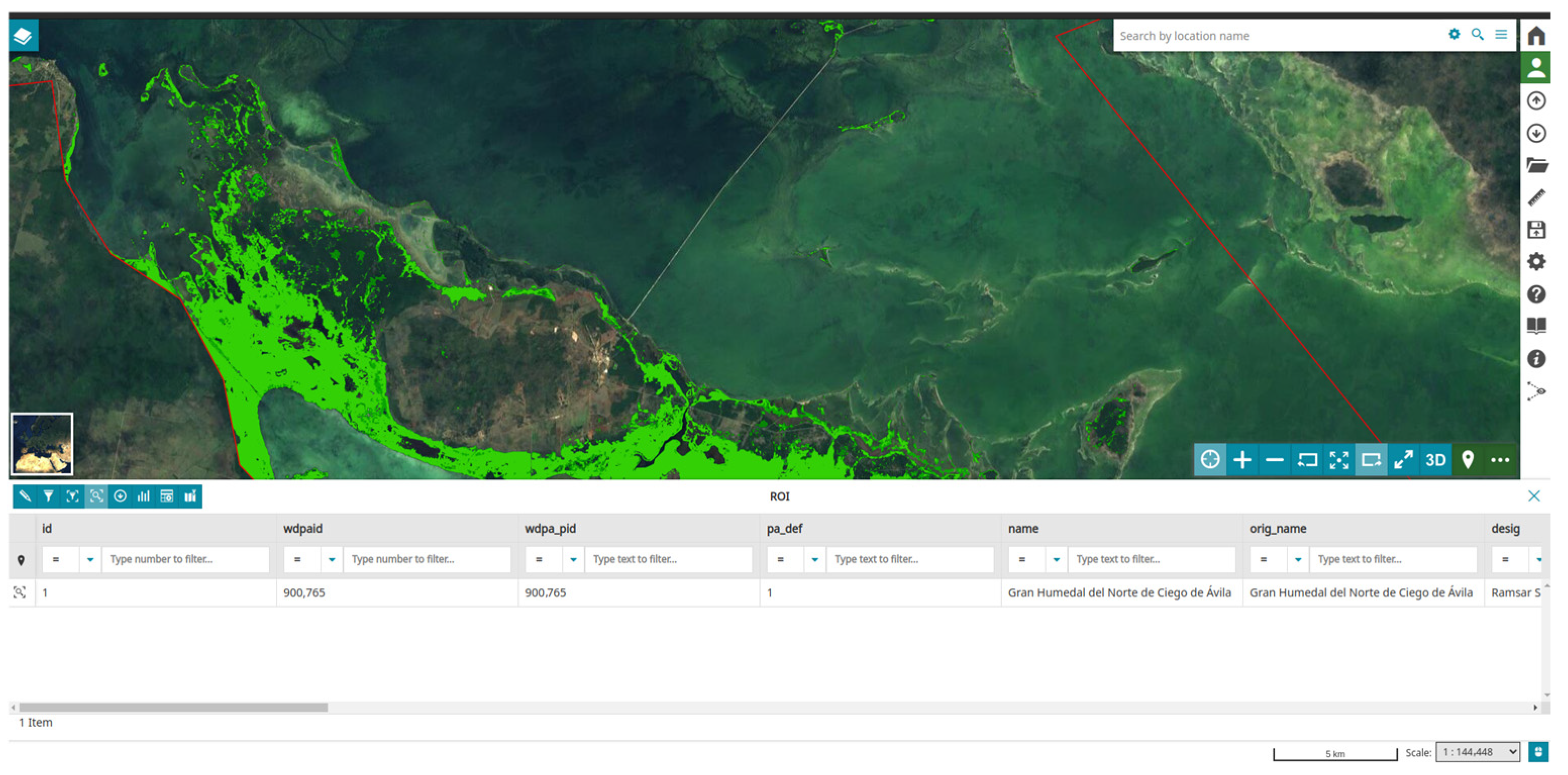The image size is (1568, 775).
Task: Download grid data with circled arrow
Action: point(120,496)
